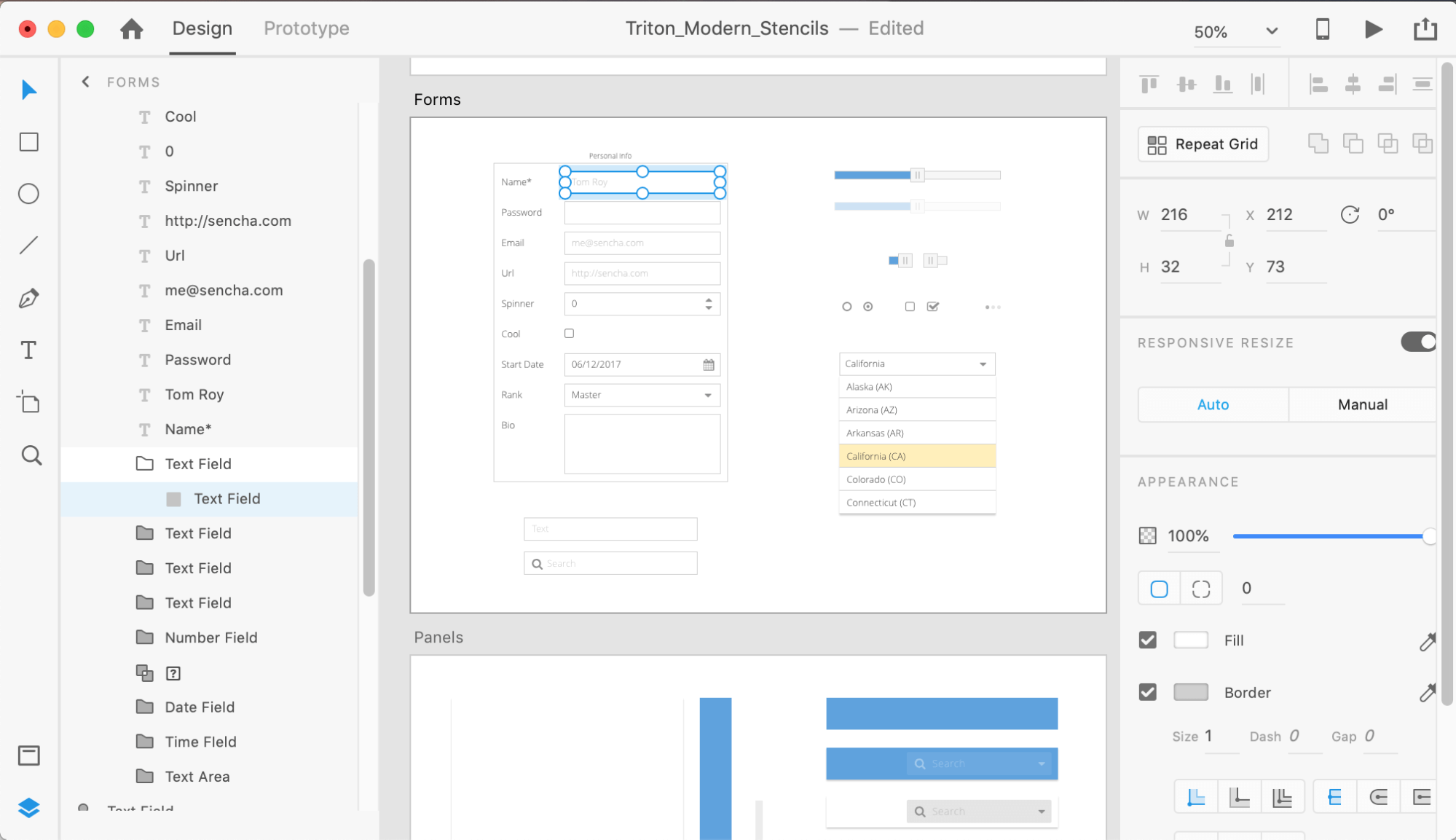Image resolution: width=1456 pixels, height=840 pixels.
Task: Choose Manual responsive resize mode
Action: pyautogui.click(x=1362, y=404)
